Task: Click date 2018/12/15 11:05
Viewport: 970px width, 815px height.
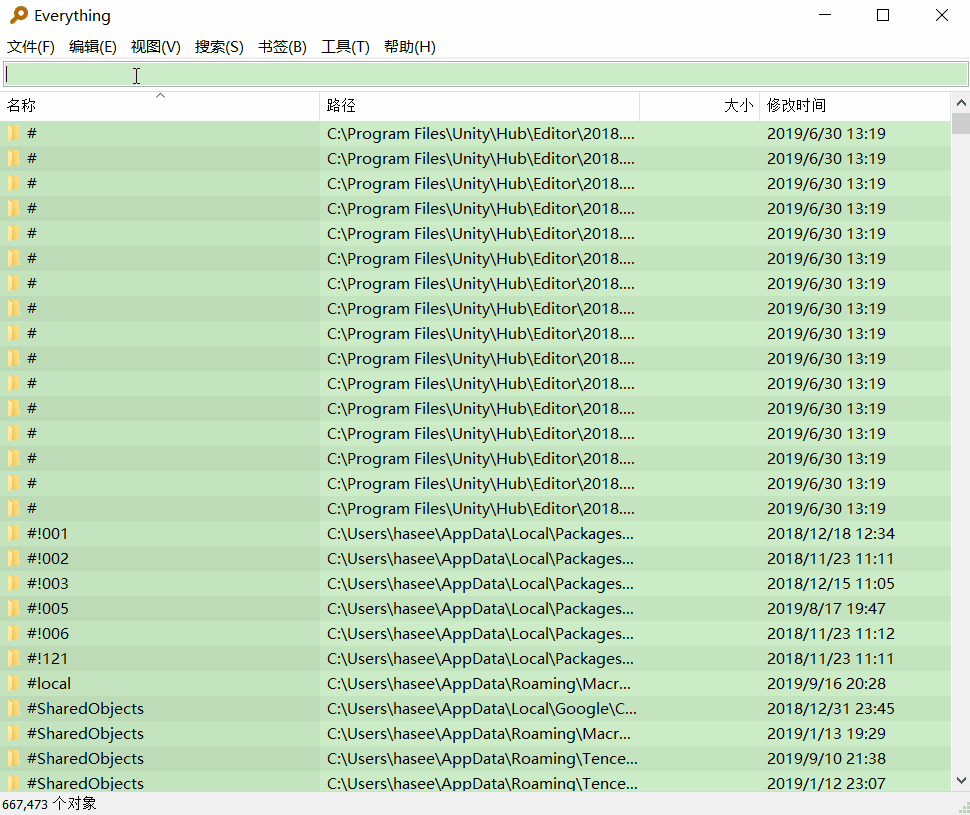Action: (831, 584)
